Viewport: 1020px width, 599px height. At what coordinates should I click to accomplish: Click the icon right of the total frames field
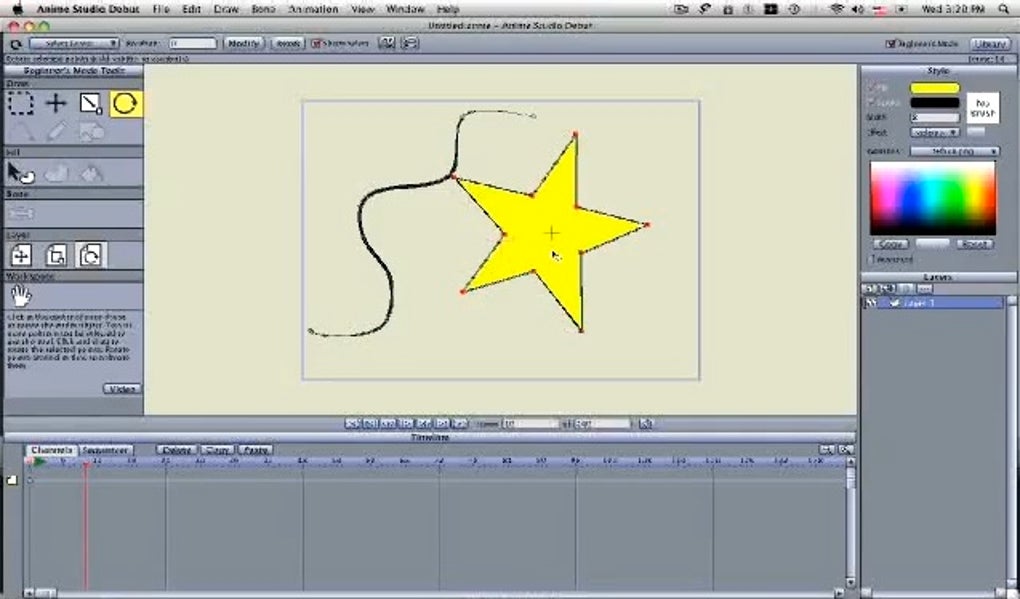coord(645,423)
